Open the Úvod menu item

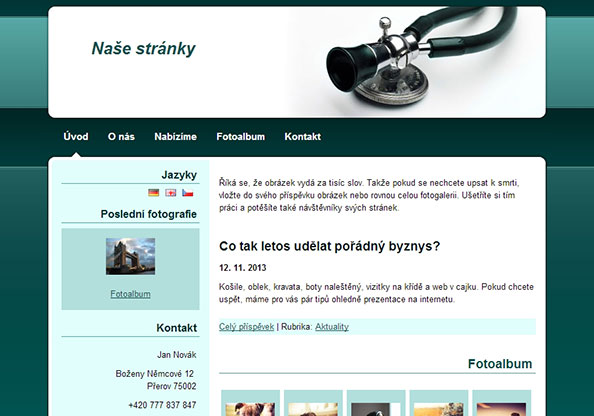tap(76, 136)
